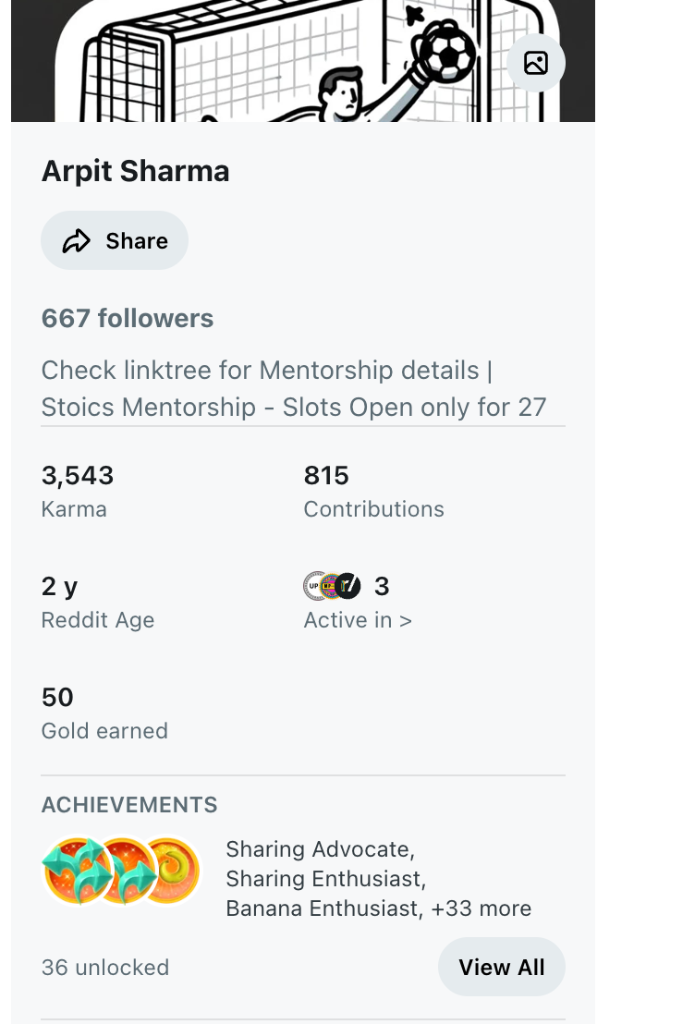Tap the Share button
Viewport: 678px width, 1024px height.
(x=114, y=240)
